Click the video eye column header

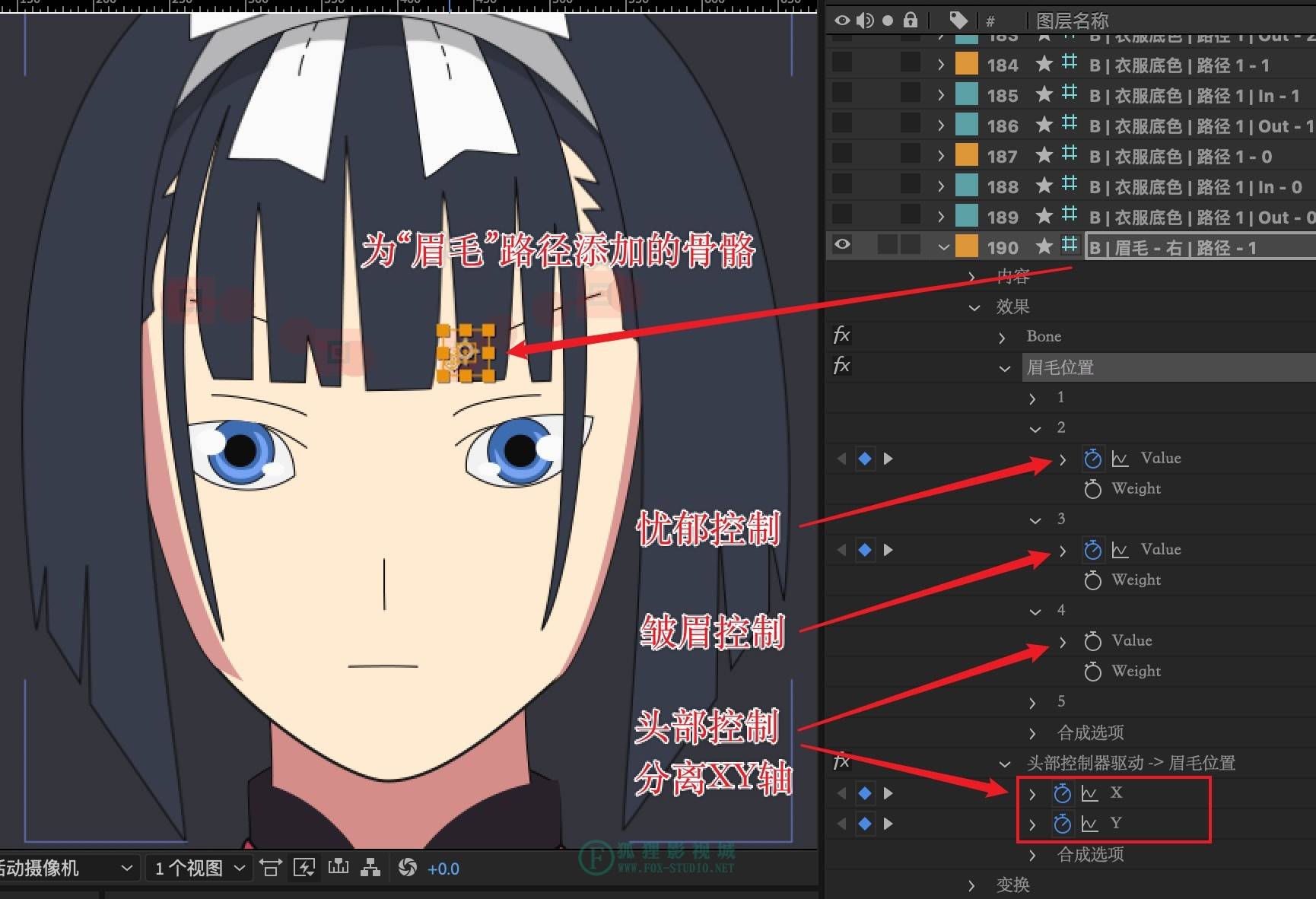pos(842,21)
